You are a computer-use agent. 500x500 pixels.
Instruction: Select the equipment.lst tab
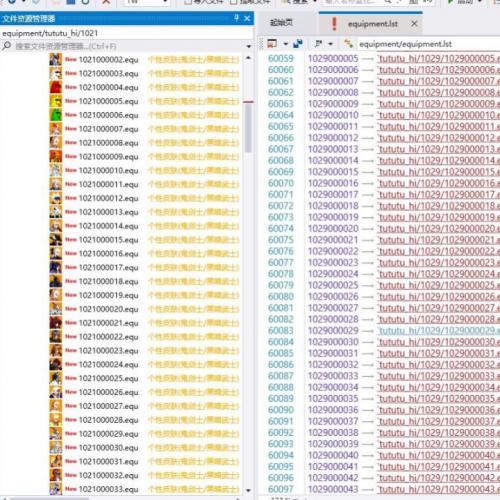[372, 24]
